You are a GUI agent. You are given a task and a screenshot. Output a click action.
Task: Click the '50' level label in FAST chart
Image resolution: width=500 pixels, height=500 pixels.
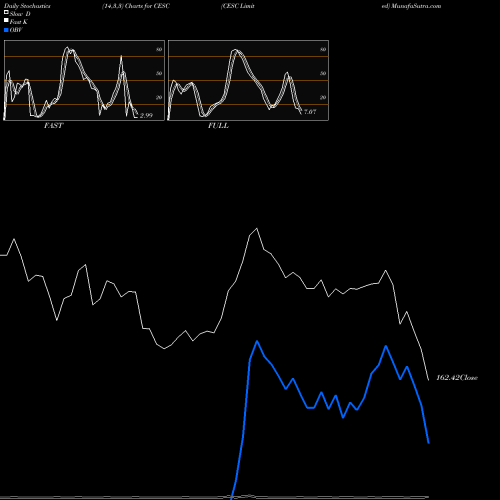[159, 73]
